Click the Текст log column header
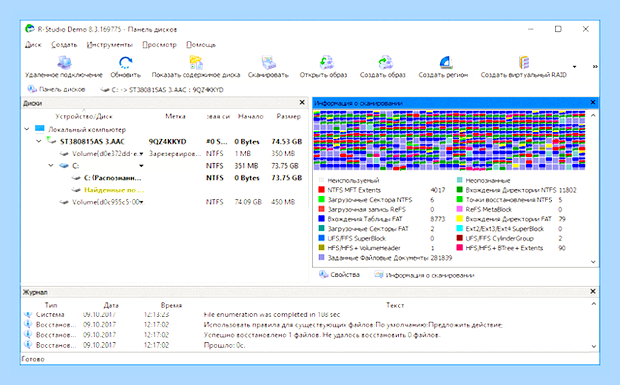 [x=395, y=305]
